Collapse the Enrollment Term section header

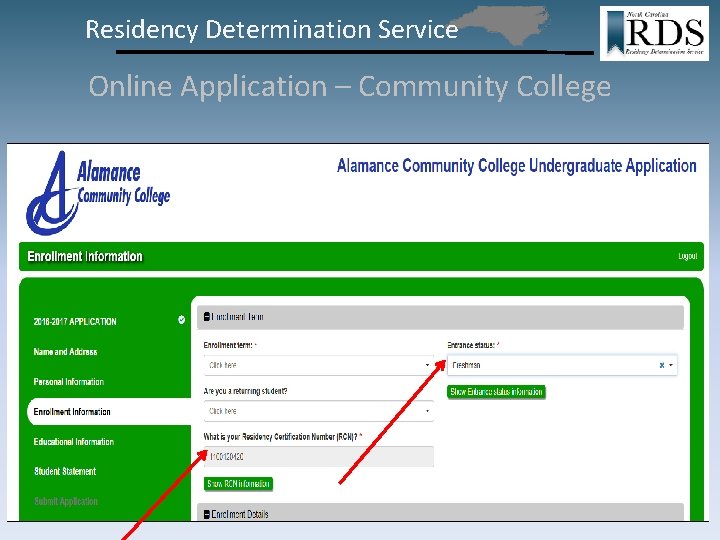[440, 317]
